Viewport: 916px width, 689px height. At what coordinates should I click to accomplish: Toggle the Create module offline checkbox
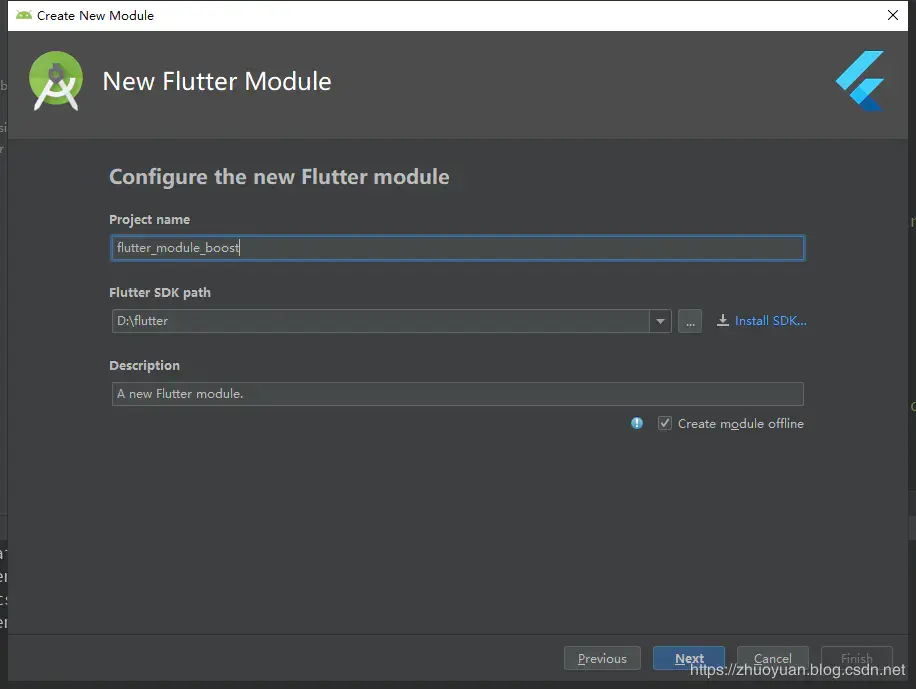[665, 423]
